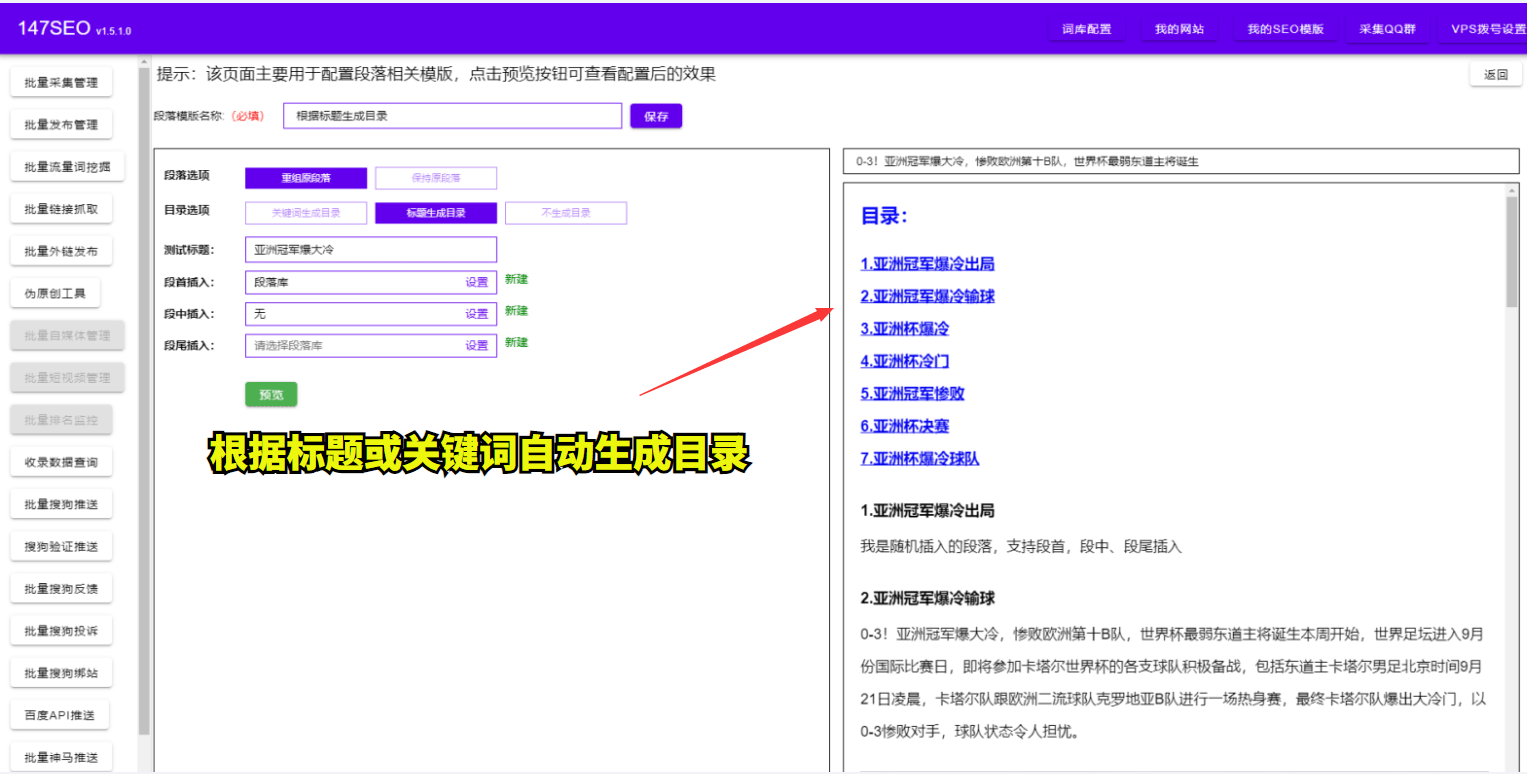The image size is (1527, 774).
Task: Click the 1.亚洲冠军爆冷出局 section heading
Action: click(927, 511)
